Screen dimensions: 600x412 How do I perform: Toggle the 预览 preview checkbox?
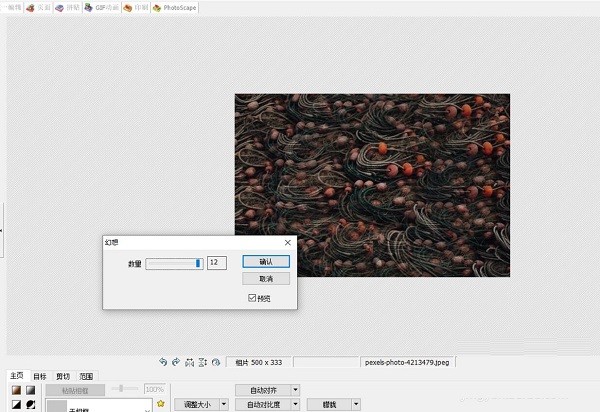click(252, 298)
